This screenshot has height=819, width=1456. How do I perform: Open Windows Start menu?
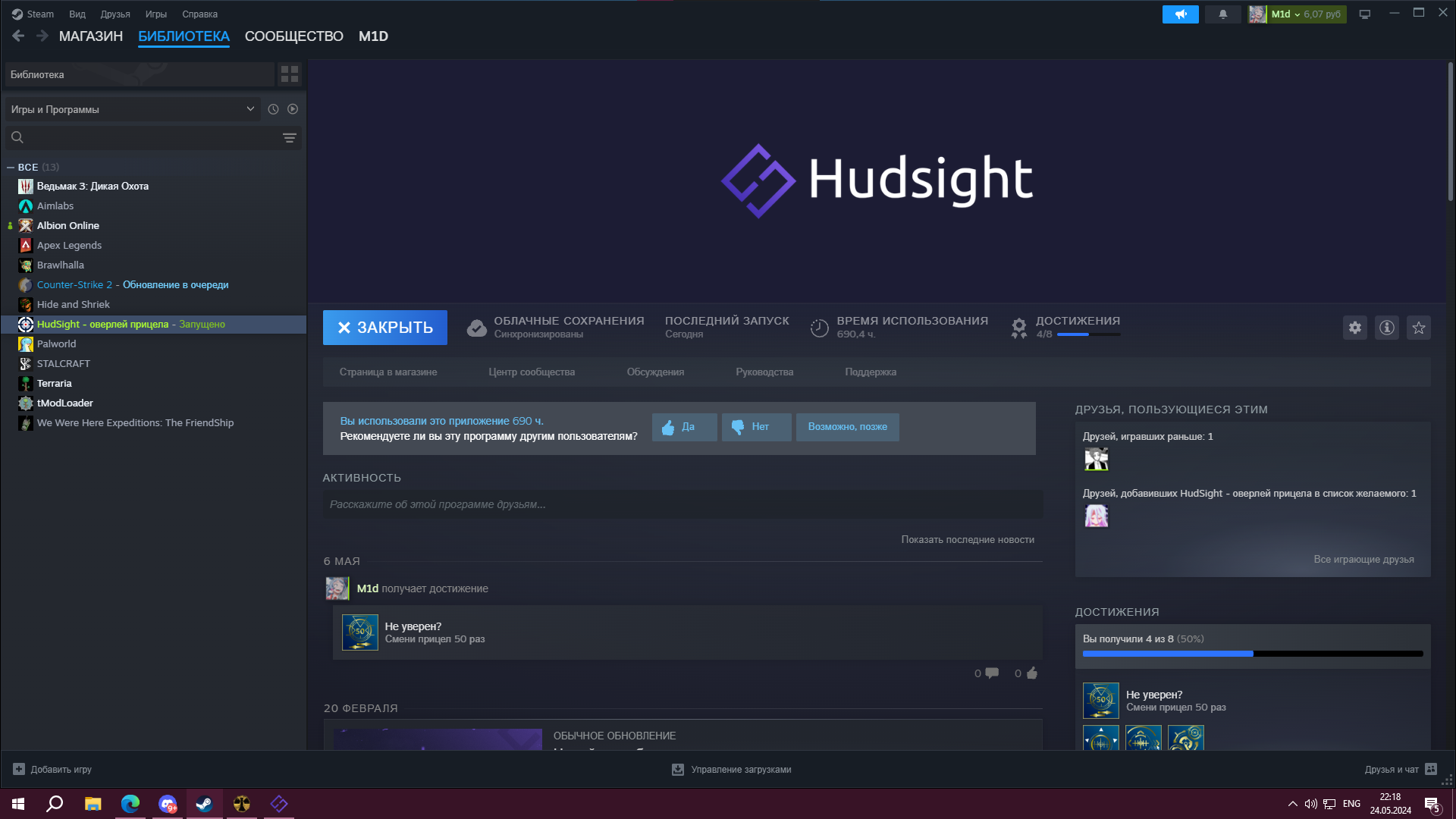(18, 804)
